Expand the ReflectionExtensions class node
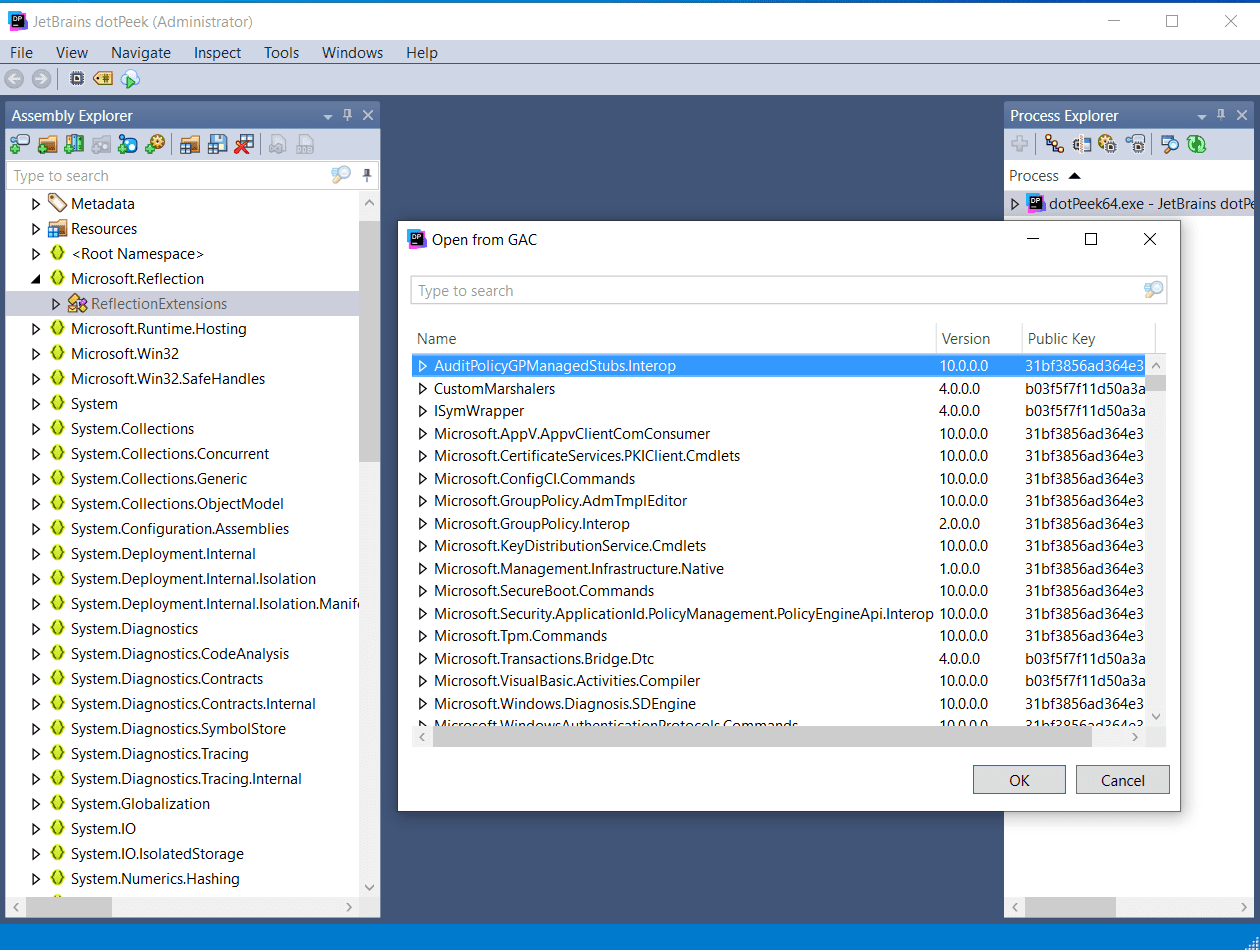Screen dimensions: 1260x950 (56, 304)
